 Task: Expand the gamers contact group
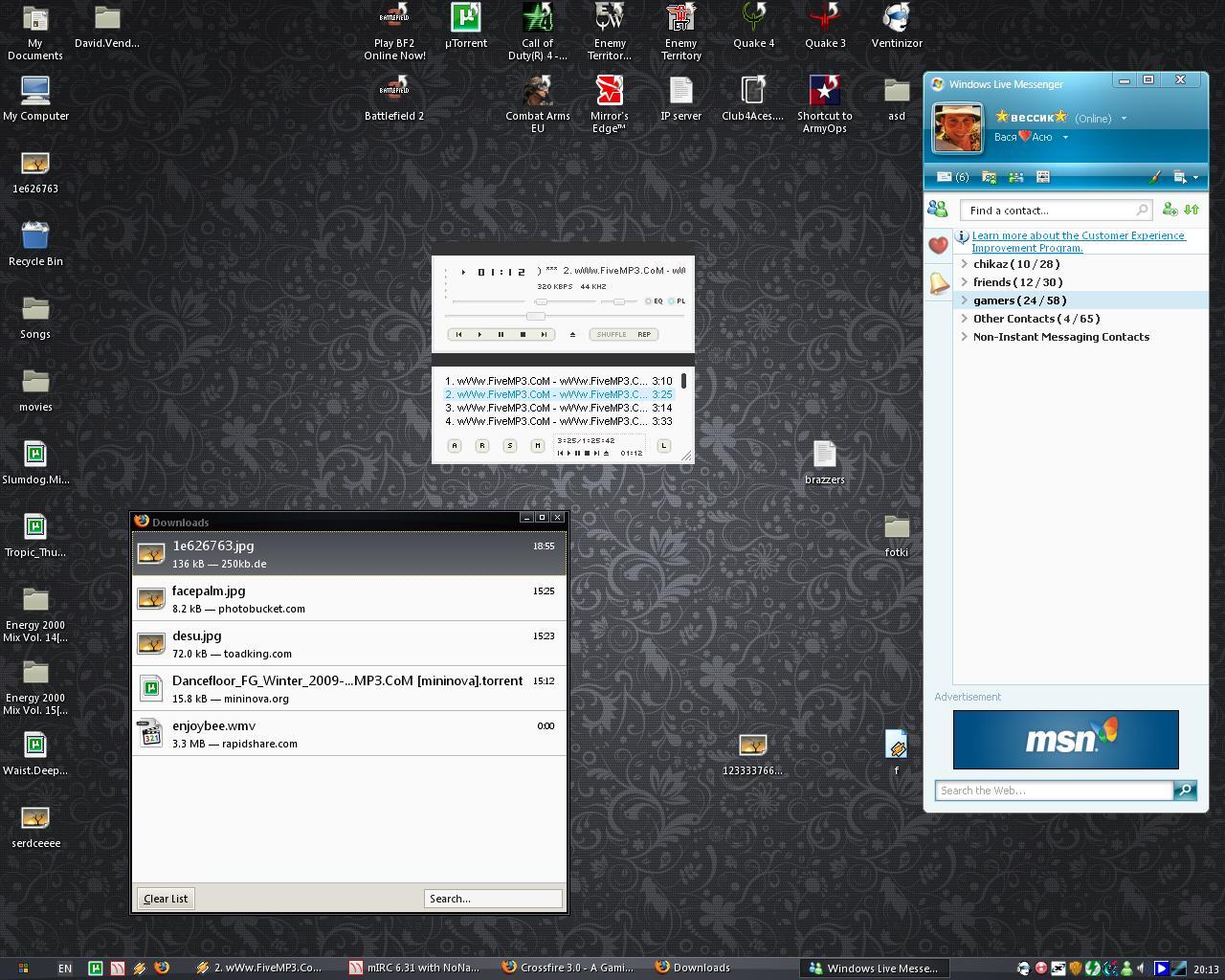coord(965,301)
